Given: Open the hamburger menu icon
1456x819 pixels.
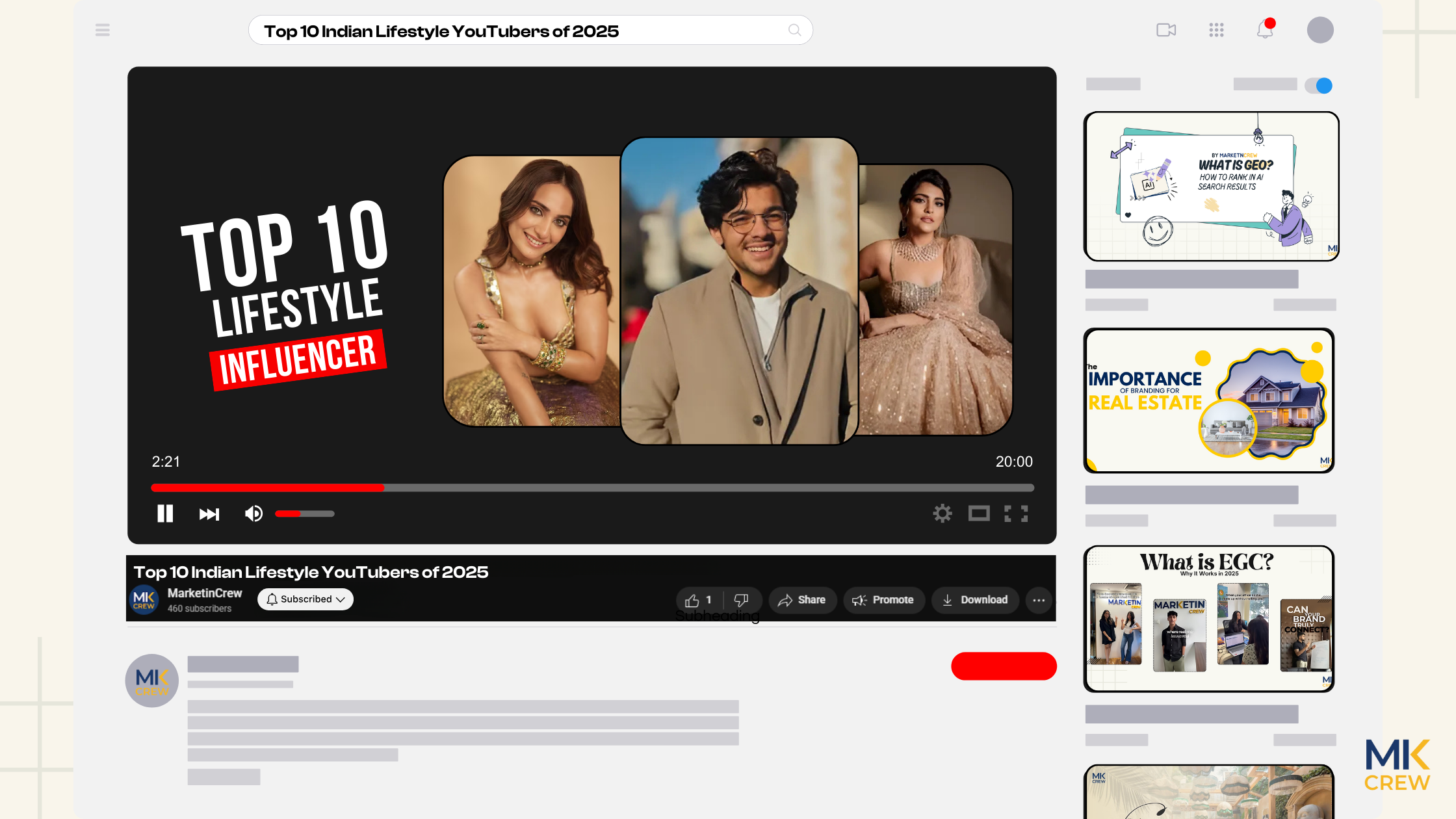Looking at the screenshot, I should [x=103, y=30].
